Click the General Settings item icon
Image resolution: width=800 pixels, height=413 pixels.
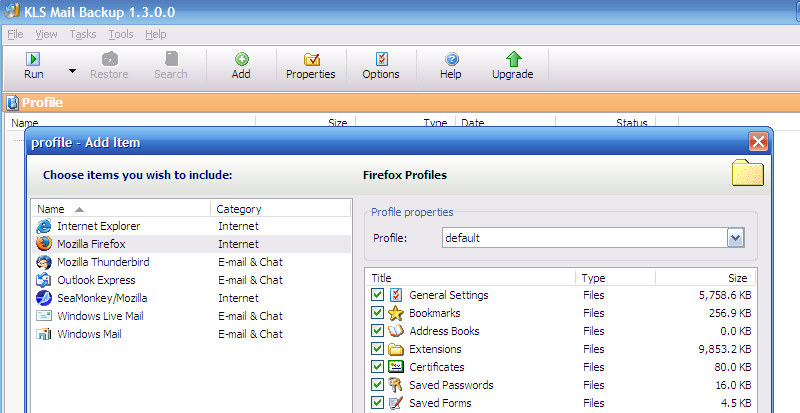[396, 295]
